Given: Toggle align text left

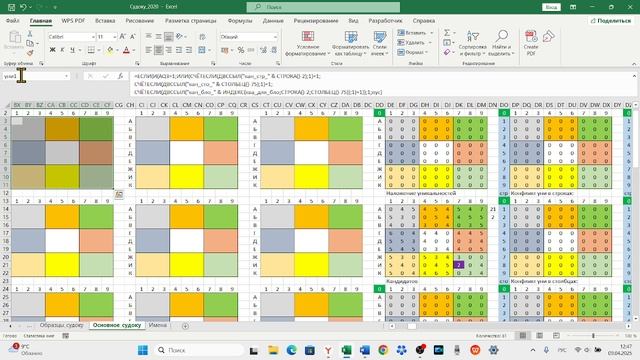Looking at the screenshot, I should click(149, 50).
